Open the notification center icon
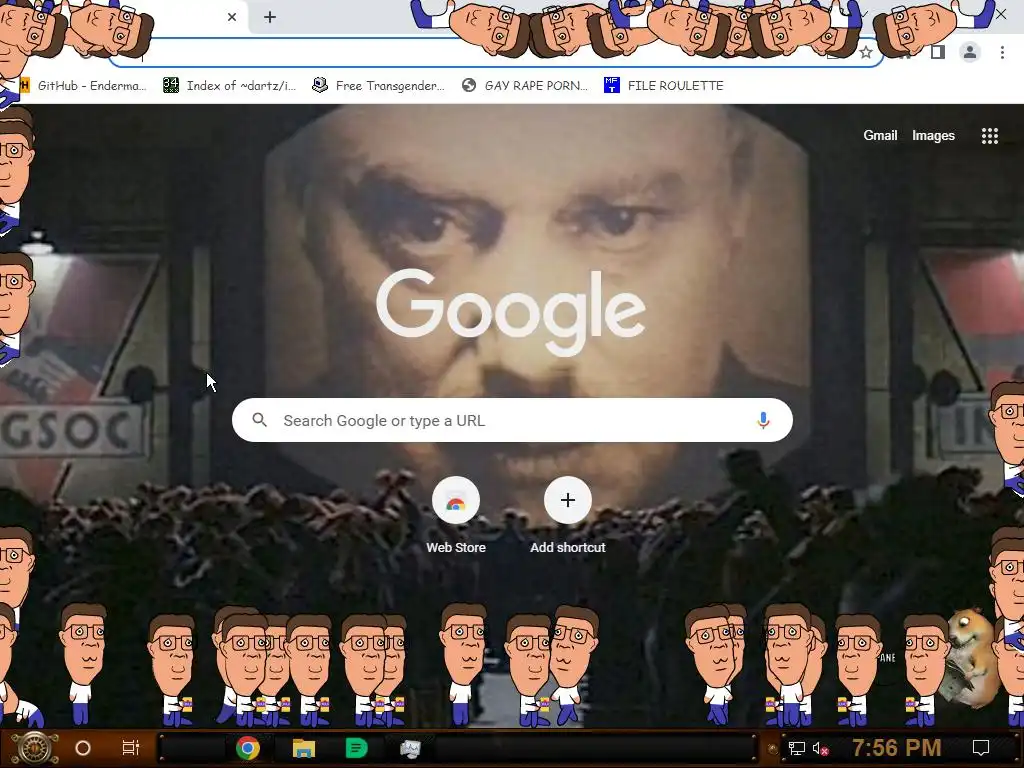1024x768 pixels. 981,748
